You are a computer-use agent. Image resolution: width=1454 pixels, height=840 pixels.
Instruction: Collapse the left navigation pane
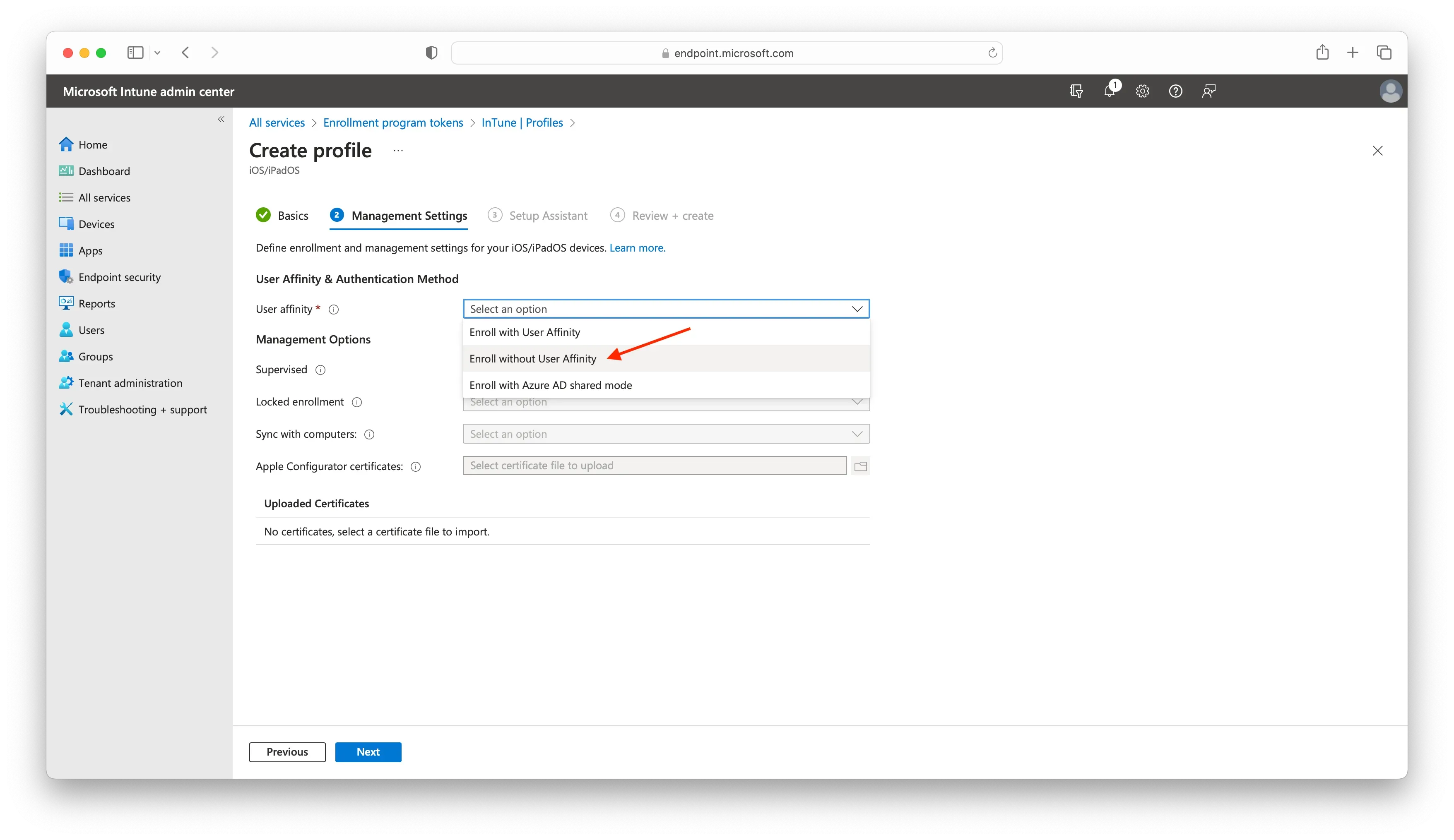click(x=221, y=119)
